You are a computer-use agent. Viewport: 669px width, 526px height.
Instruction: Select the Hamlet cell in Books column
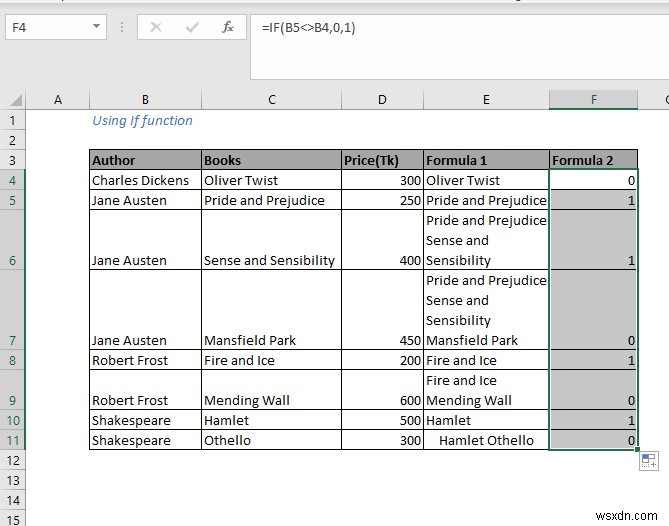[x=271, y=421]
